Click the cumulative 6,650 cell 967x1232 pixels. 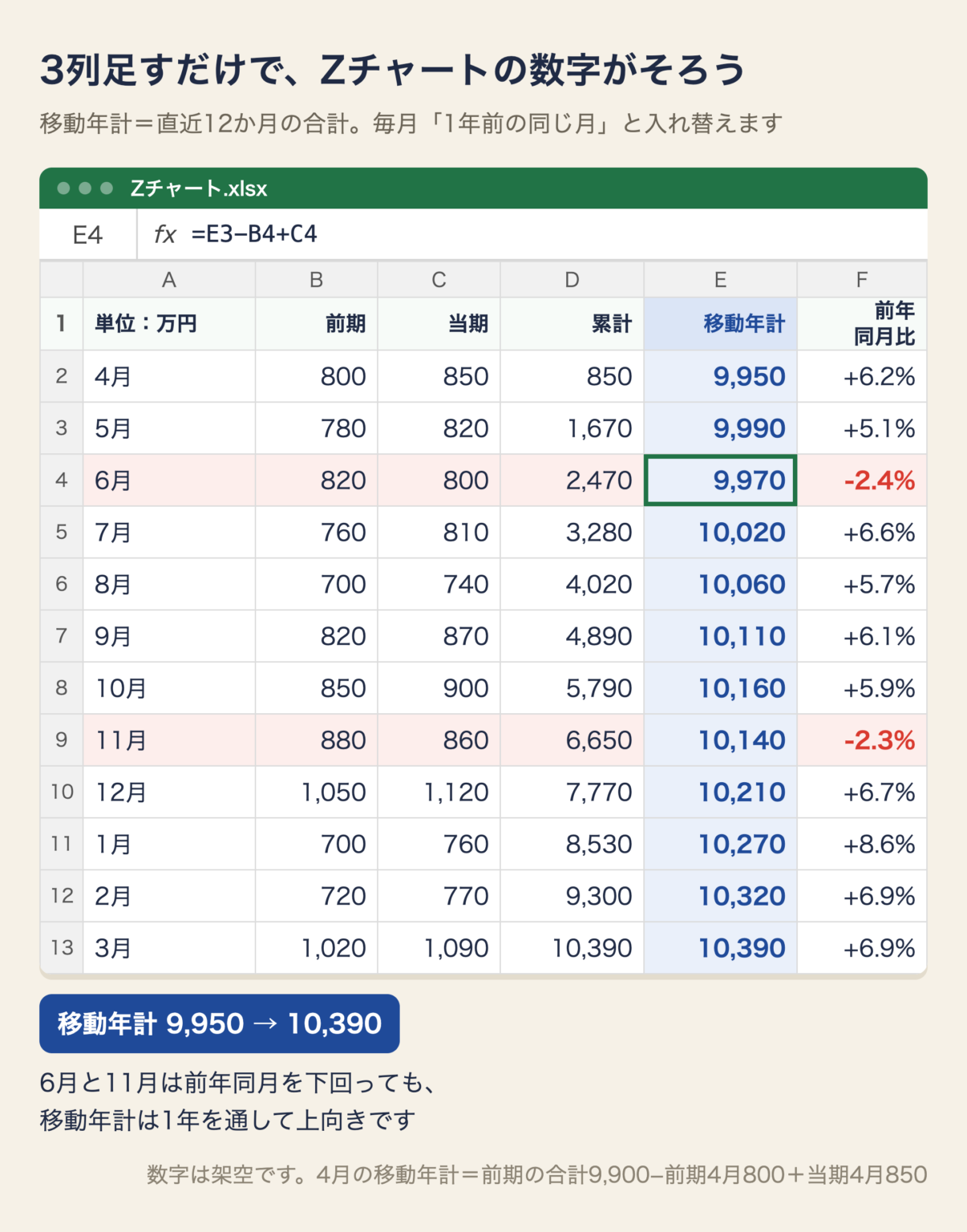tap(573, 740)
